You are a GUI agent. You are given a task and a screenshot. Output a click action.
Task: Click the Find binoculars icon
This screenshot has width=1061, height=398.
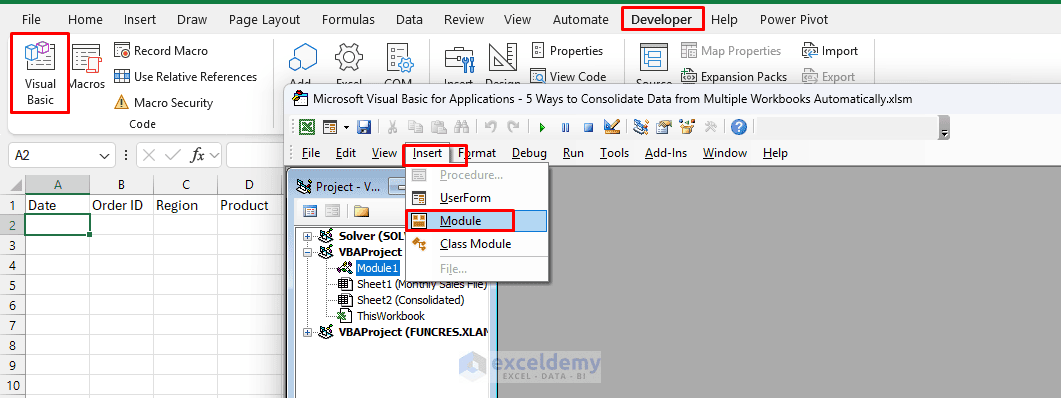coord(461,127)
